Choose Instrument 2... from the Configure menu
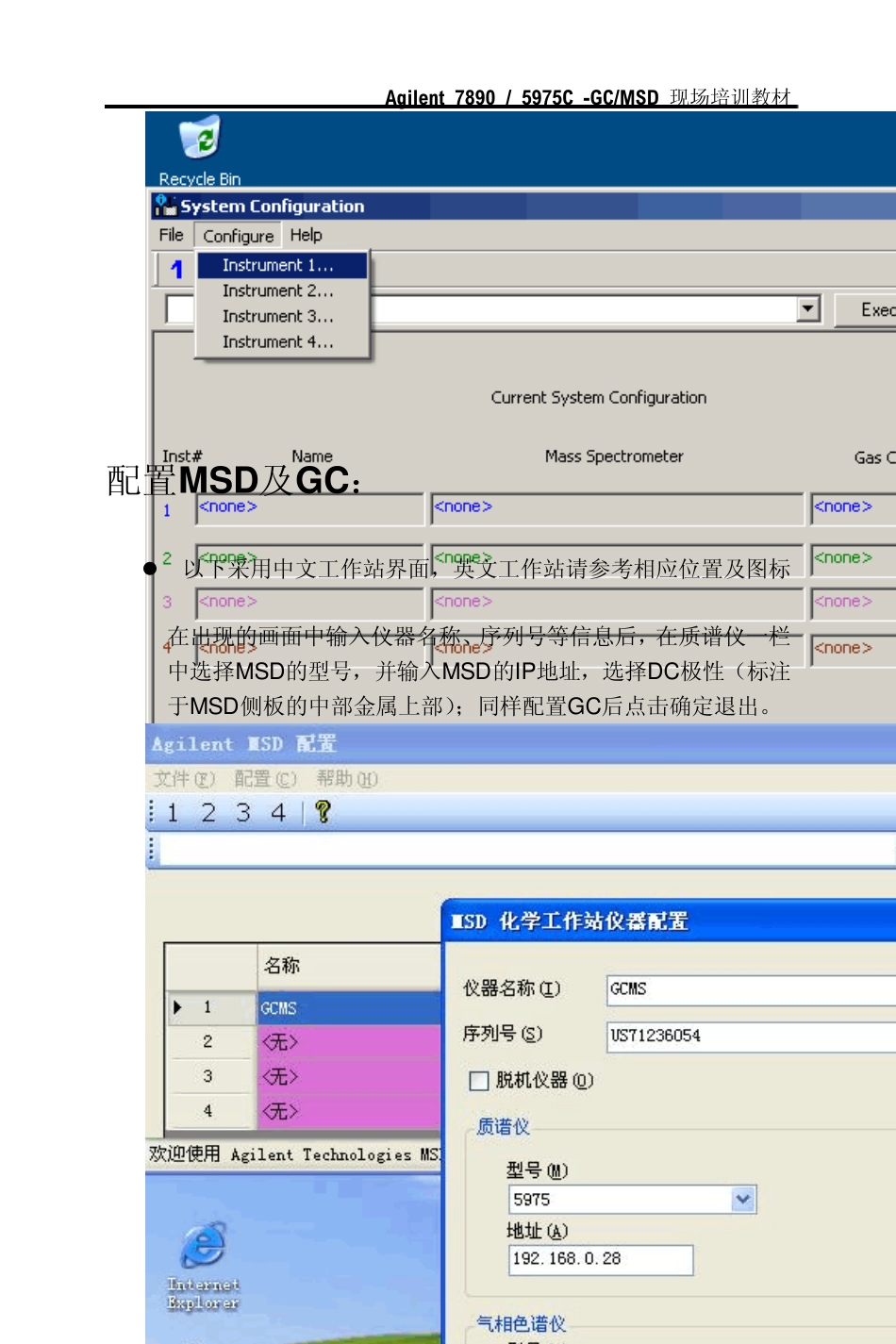This screenshot has height=1344, width=896. point(282,290)
